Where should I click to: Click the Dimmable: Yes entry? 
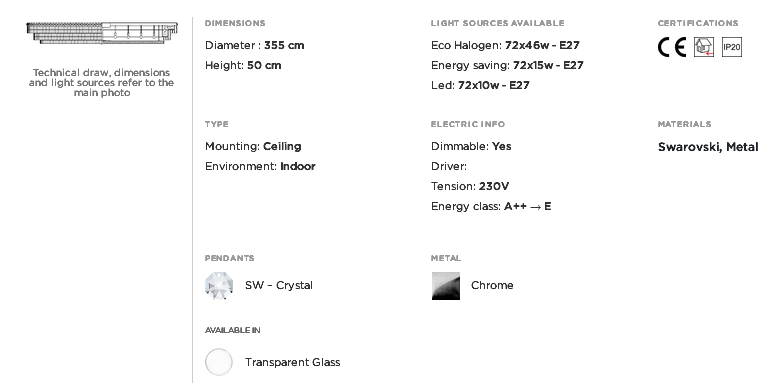coord(471,146)
